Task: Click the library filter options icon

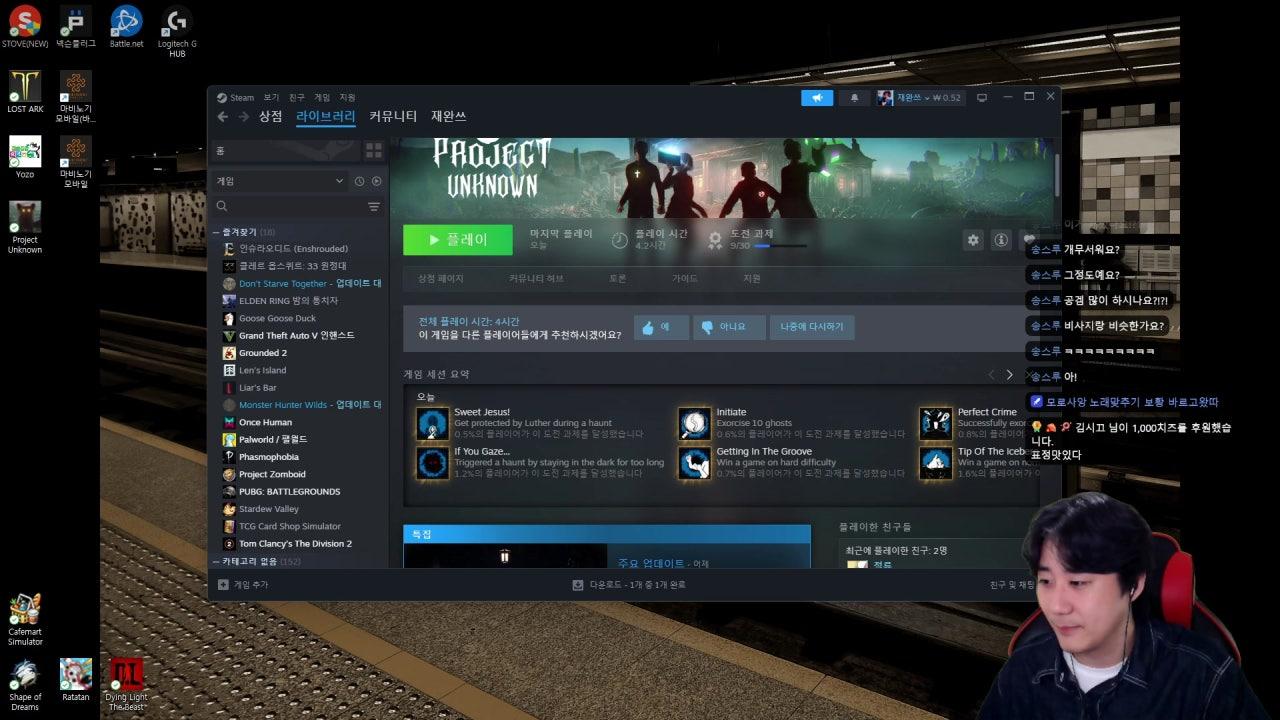Action: [374, 207]
